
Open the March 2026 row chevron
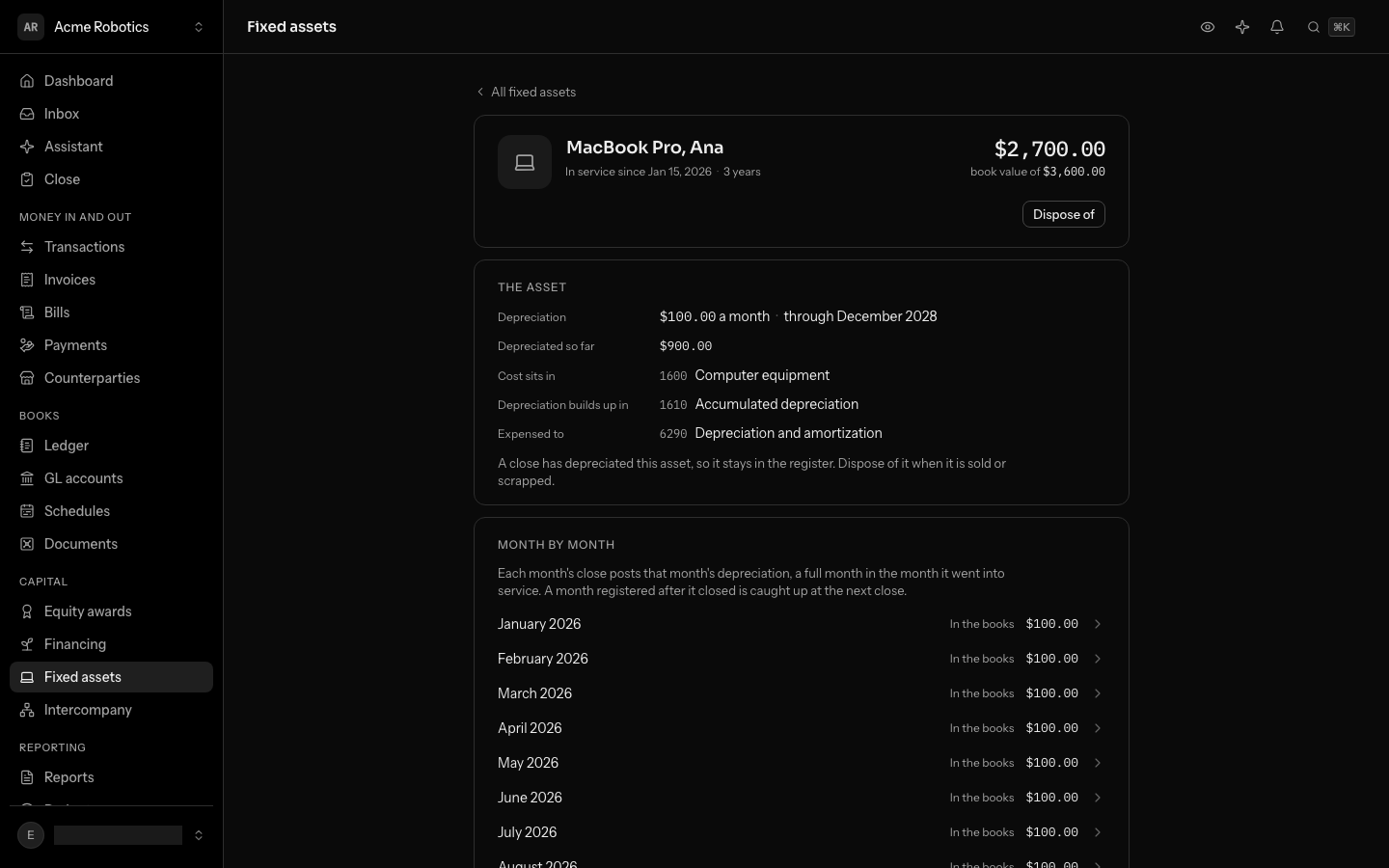1098,693
